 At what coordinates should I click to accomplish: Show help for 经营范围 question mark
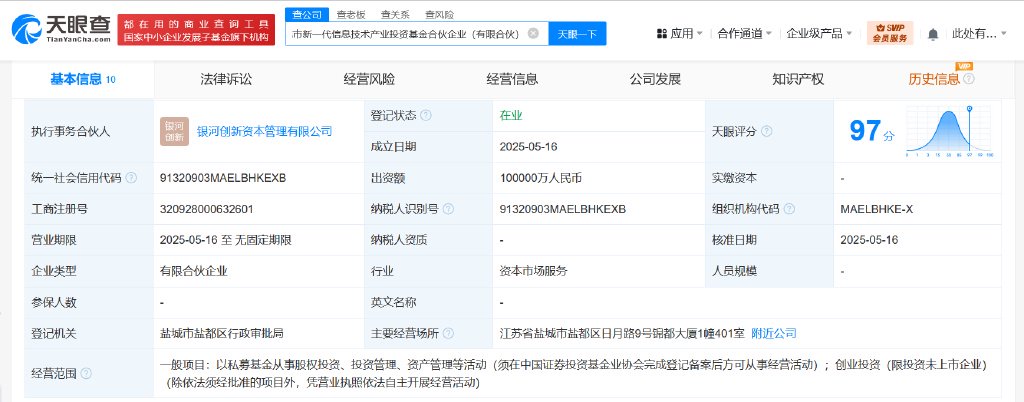tap(86, 373)
